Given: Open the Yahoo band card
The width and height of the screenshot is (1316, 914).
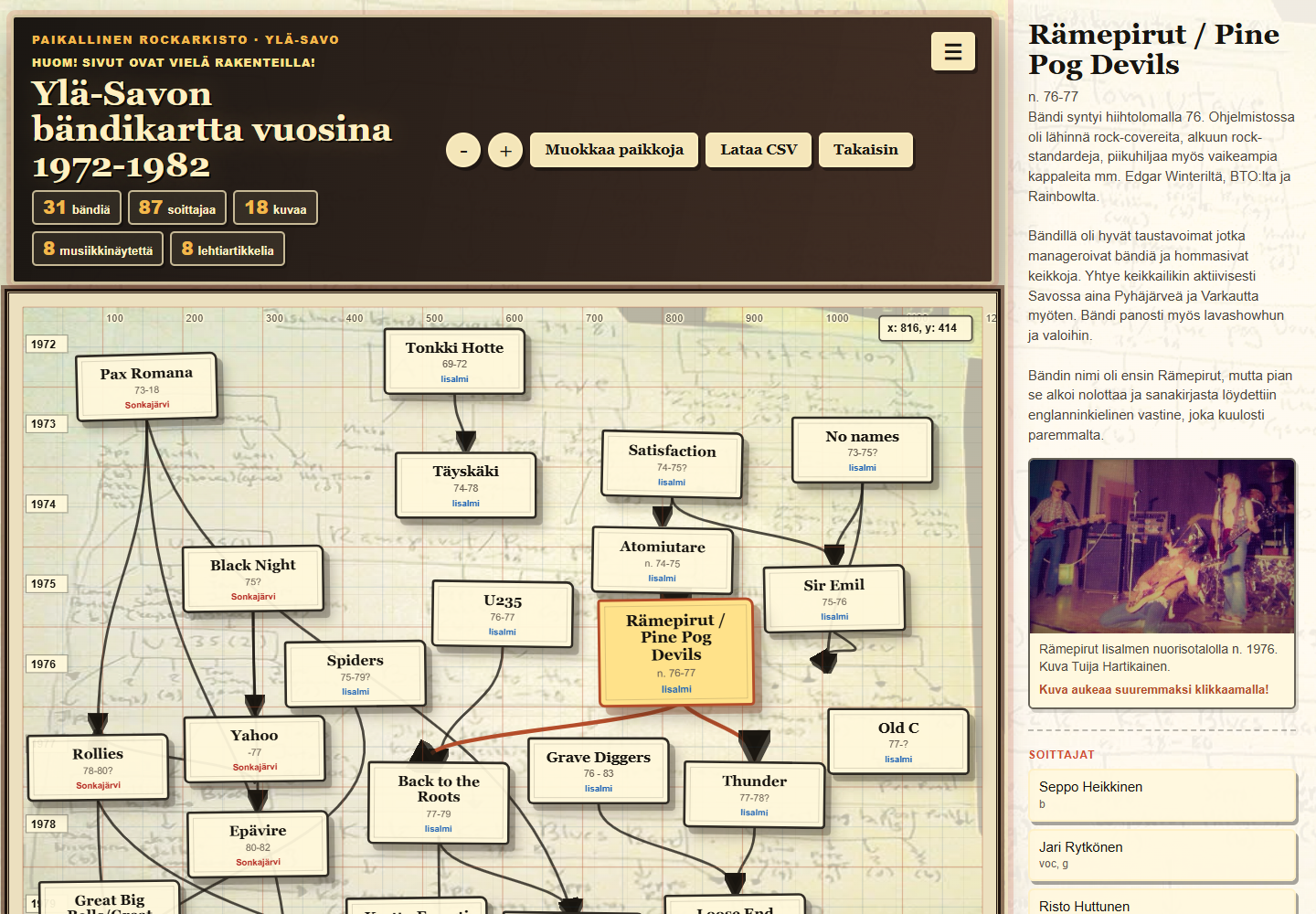Looking at the screenshot, I should click(x=254, y=749).
